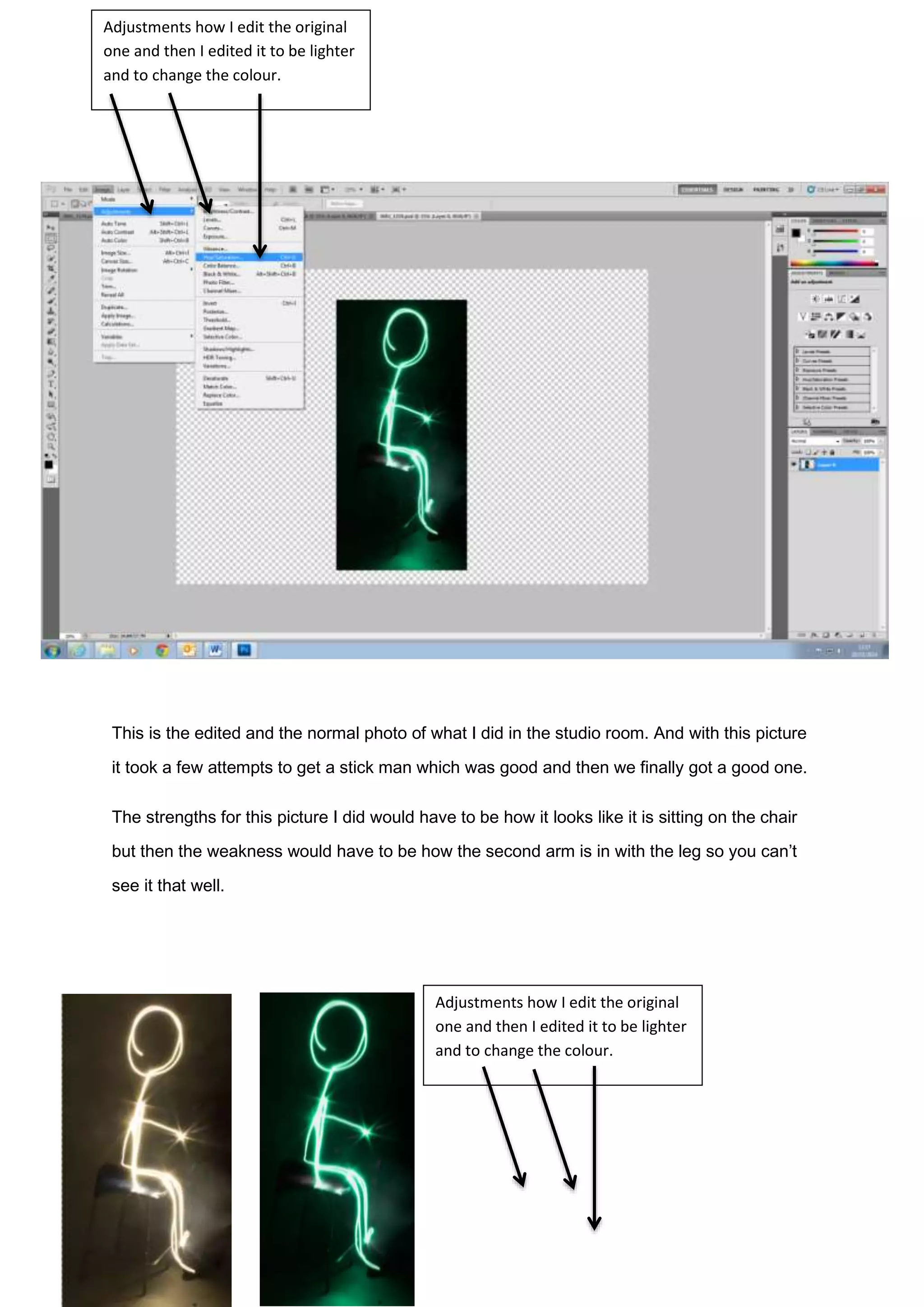Click the Exposure adjustment panel icon
The image size is (924, 1307).
pos(855,299)
